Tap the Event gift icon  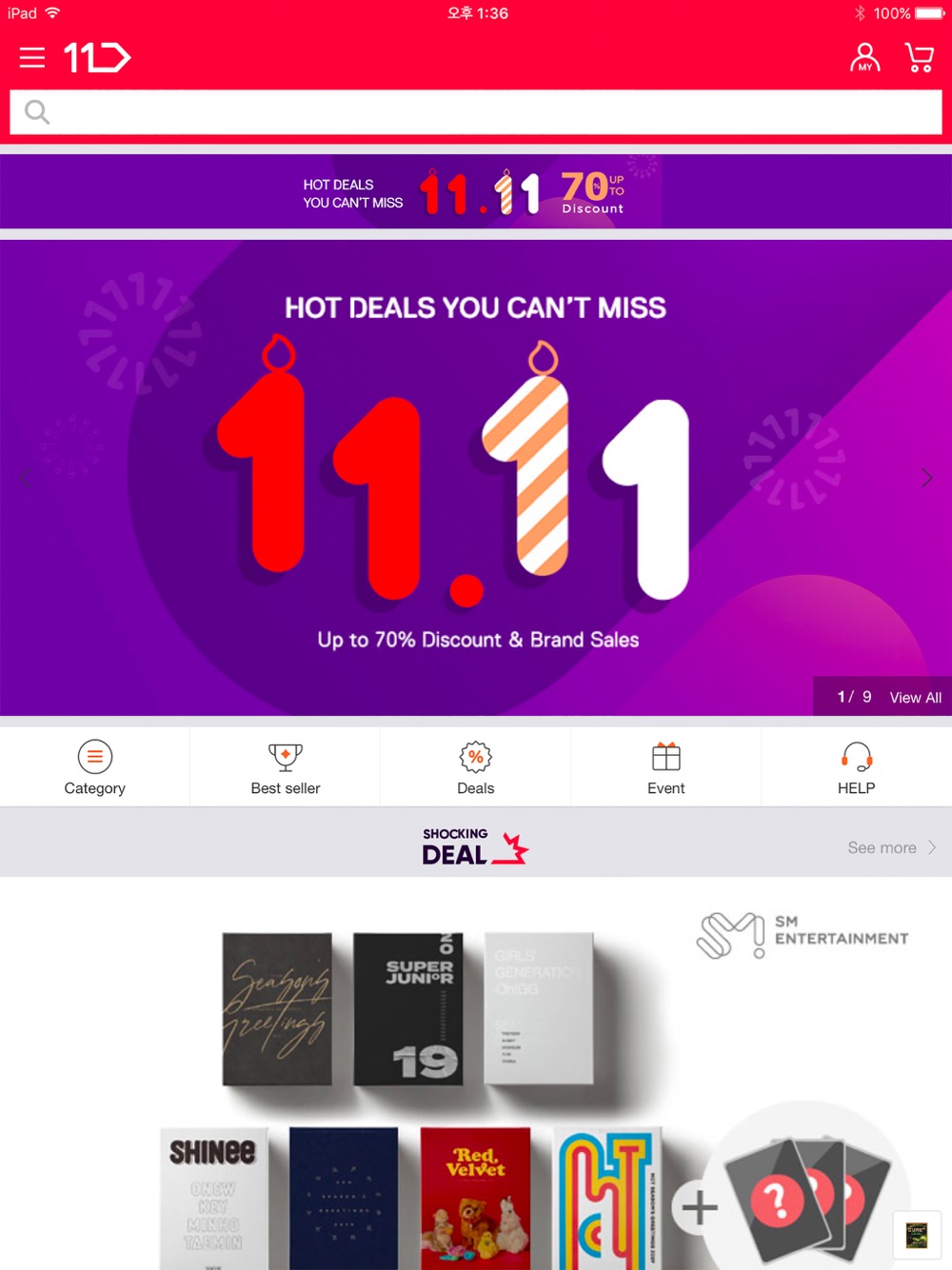coord(666,758)
